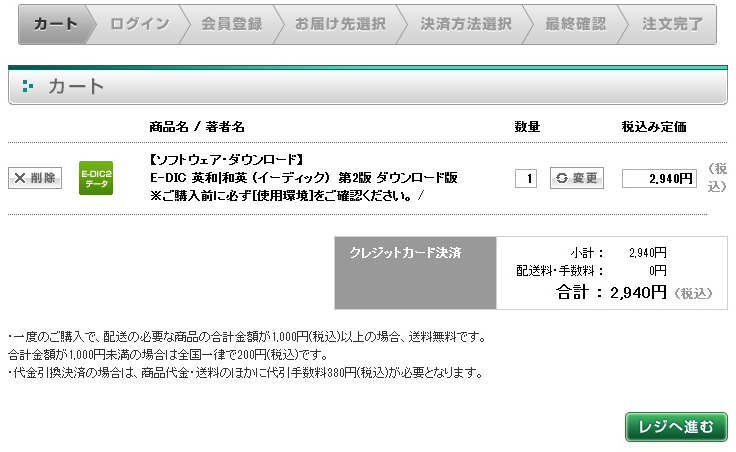Click the 数量 column header
Screen dimensions: 736x452
(527, 127)
